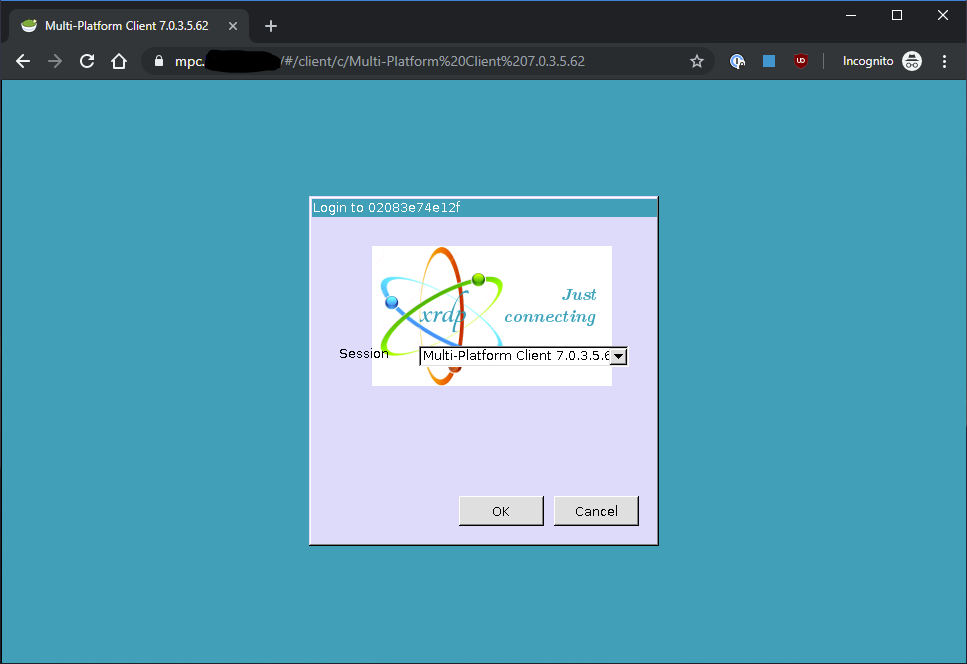Go to the browser Home page

click(119, 61)
